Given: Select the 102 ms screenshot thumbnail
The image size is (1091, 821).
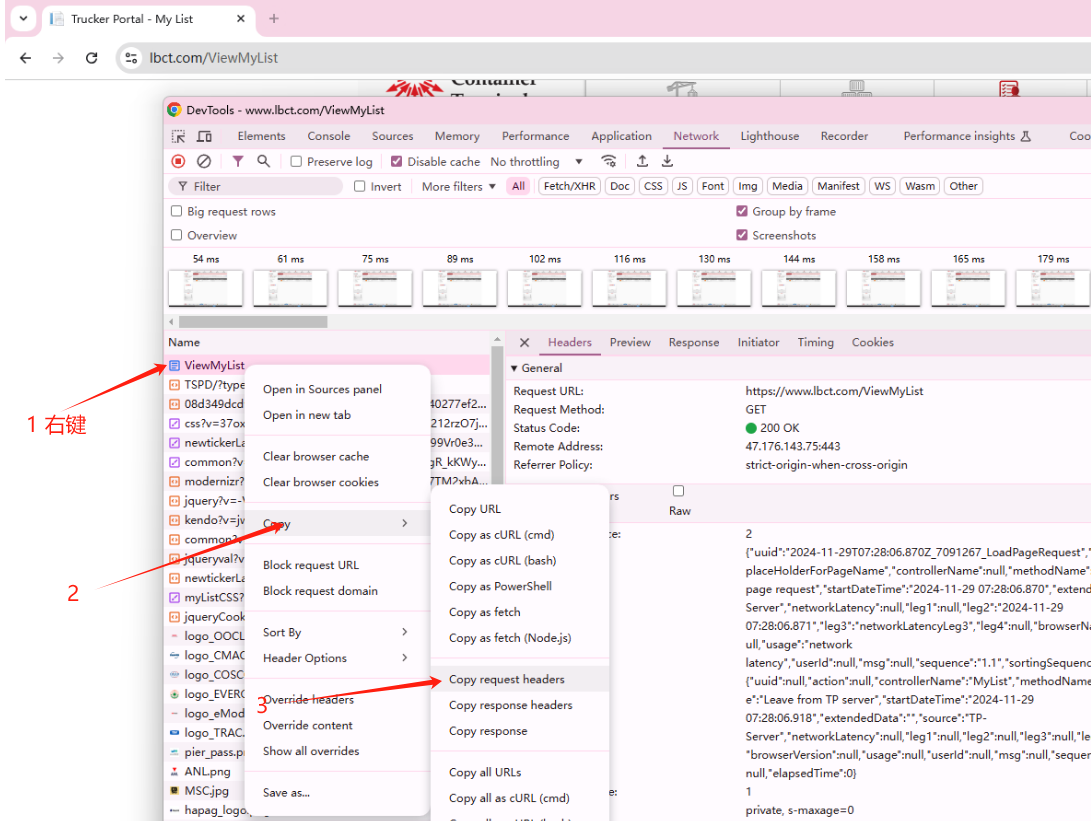Looking at the screenshot, I should coord(545,288).
